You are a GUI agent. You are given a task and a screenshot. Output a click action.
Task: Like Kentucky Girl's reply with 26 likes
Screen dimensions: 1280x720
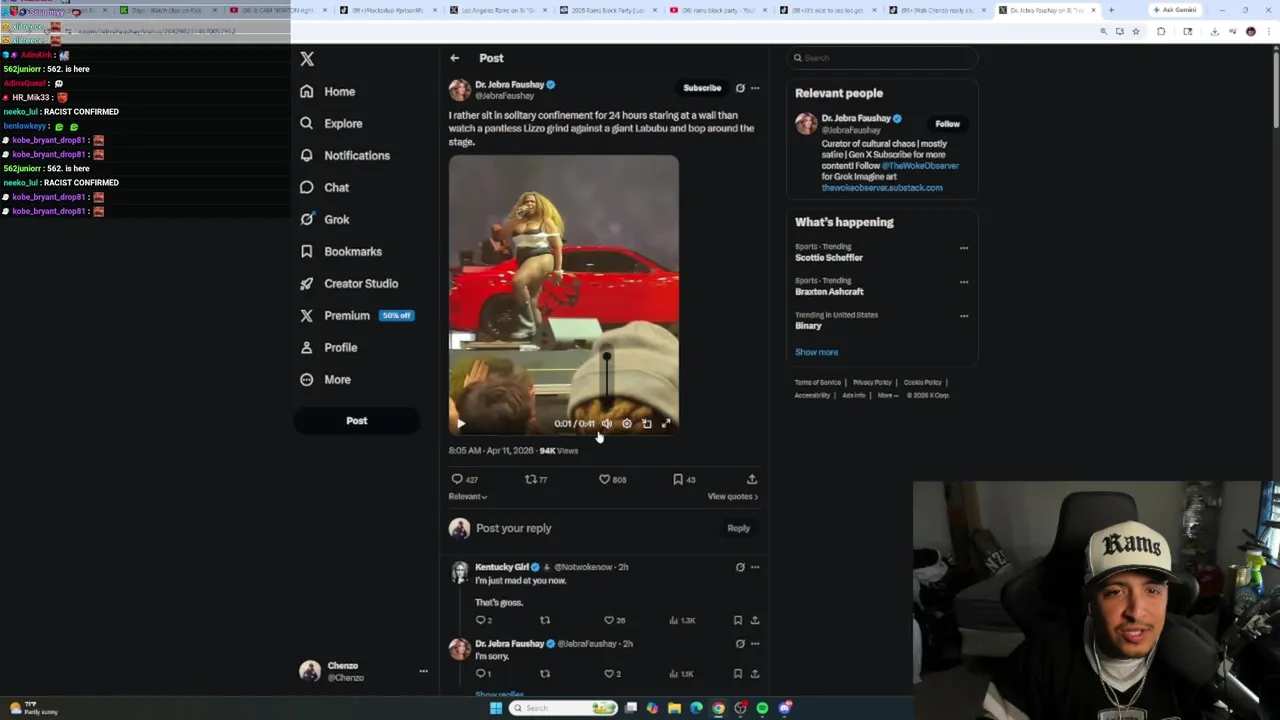615,620
